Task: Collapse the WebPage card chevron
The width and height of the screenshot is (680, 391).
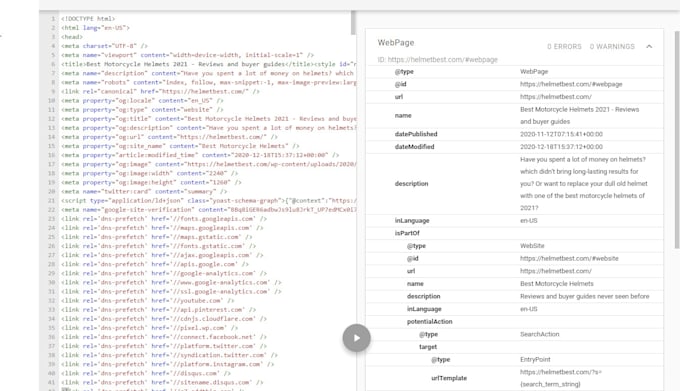Action: click(649, 46)
